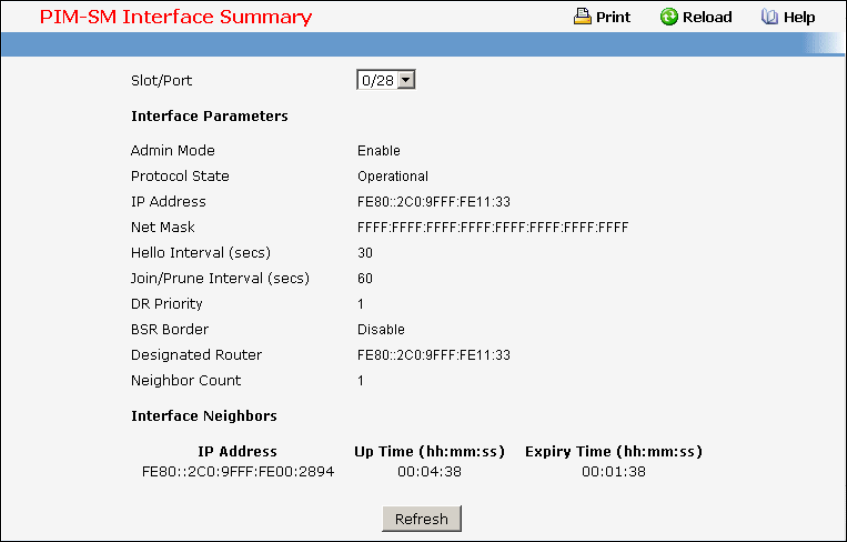The image size is (847, 542).
Task: Open the Slot/Port dropdown
Action: tap(386, 80)
